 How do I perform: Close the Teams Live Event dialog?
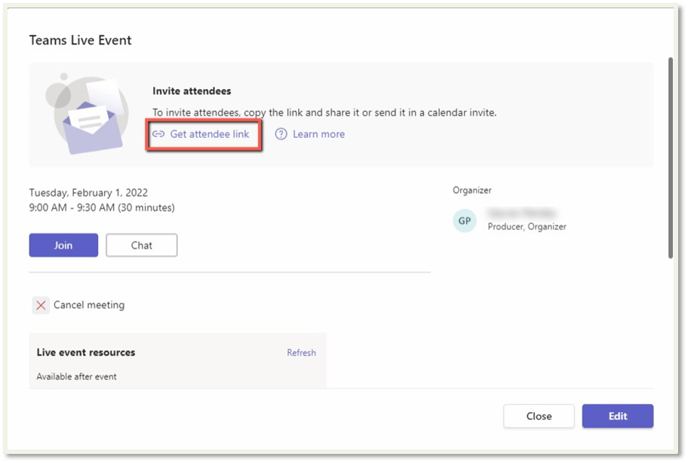click(538, 416)
